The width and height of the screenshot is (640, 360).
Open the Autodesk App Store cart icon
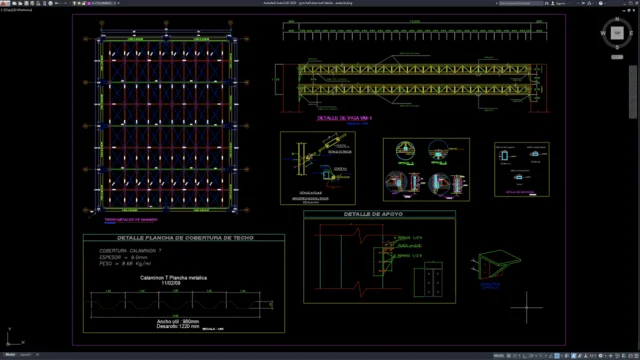[583, 3]
